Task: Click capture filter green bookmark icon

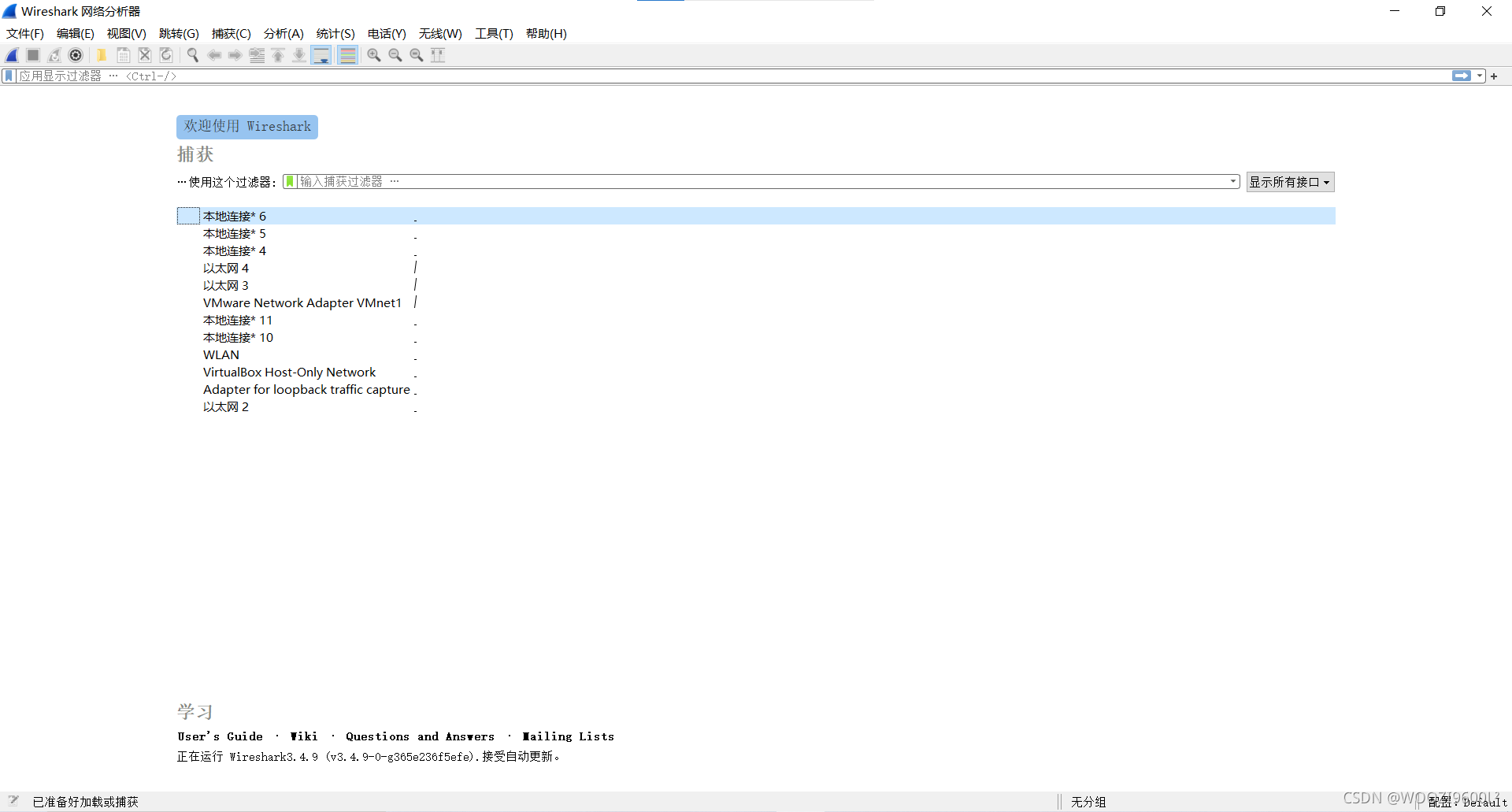Action: tap(290, 182)
